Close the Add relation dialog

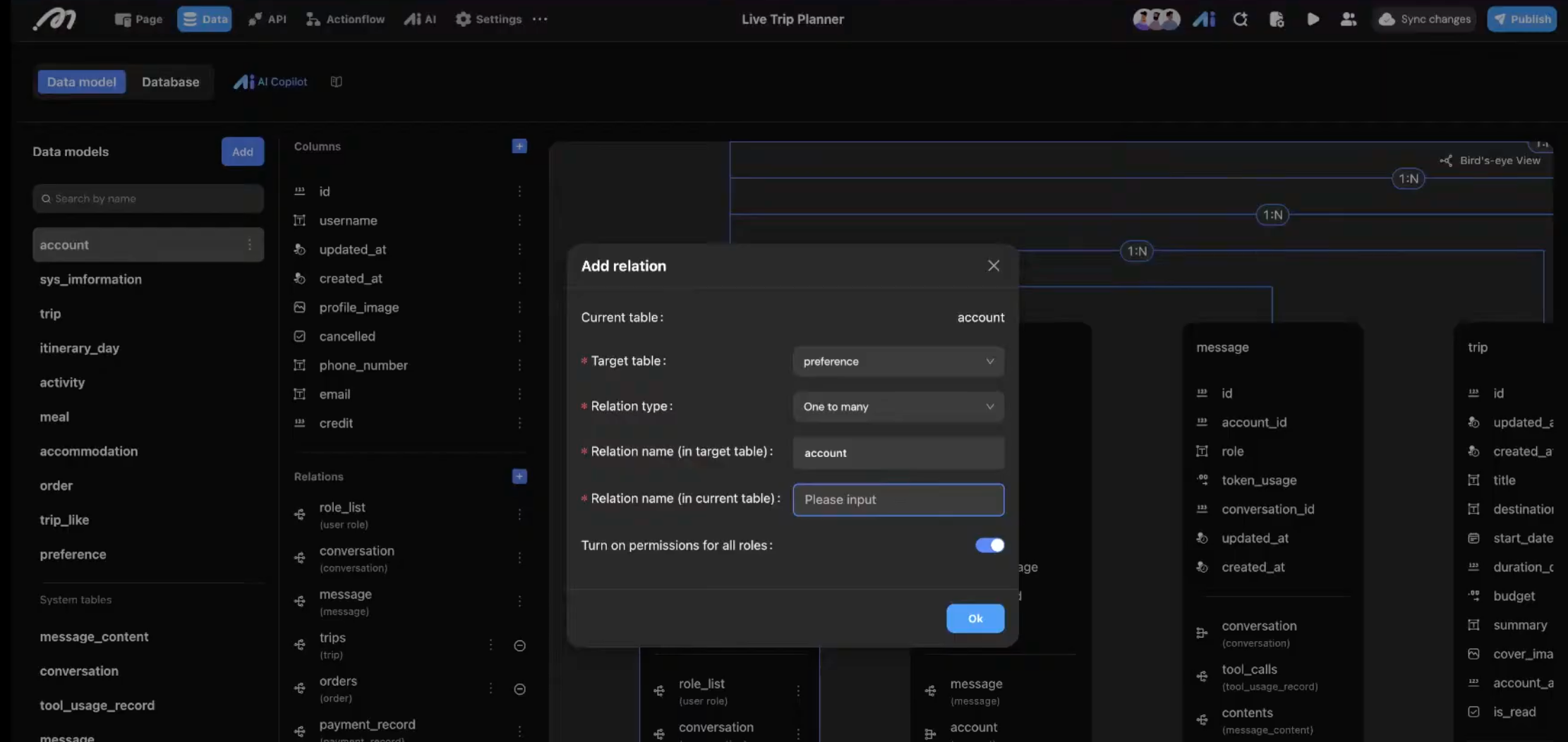pos(993,266)
